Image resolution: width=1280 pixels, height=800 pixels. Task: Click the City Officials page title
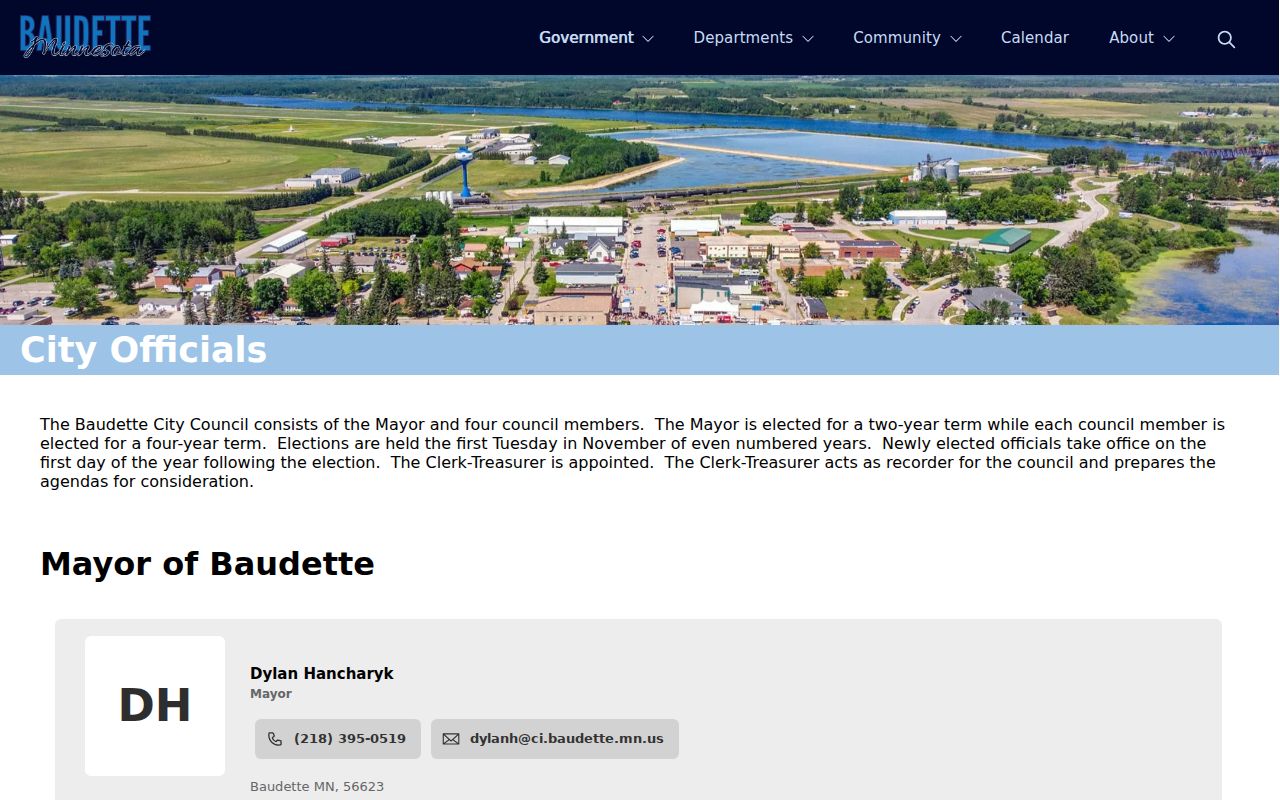click(x=144, y=350)
